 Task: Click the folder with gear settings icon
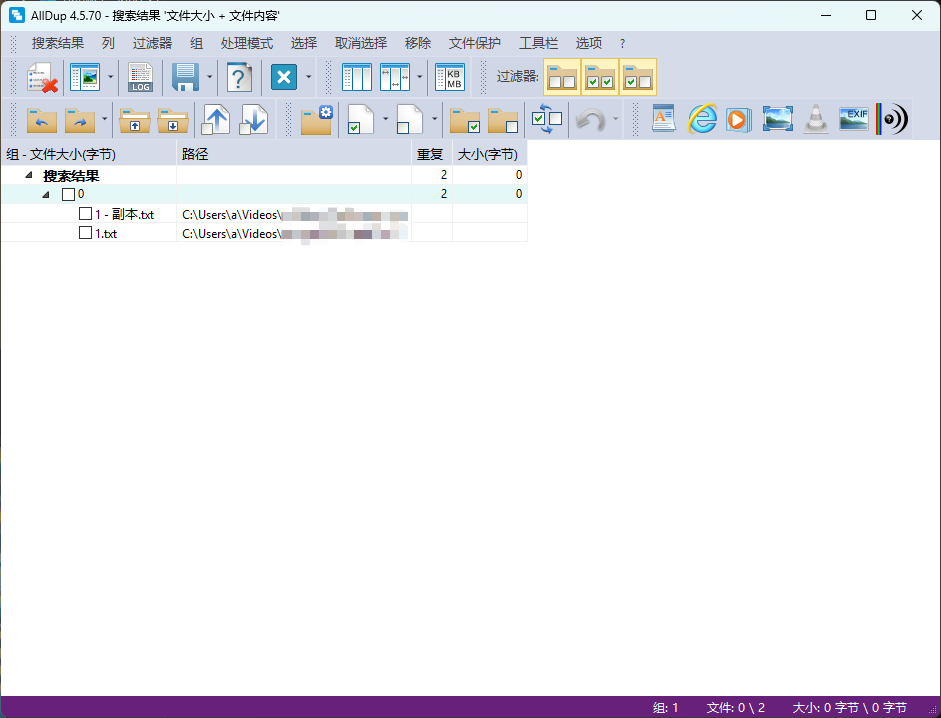[x=316, y=119]
